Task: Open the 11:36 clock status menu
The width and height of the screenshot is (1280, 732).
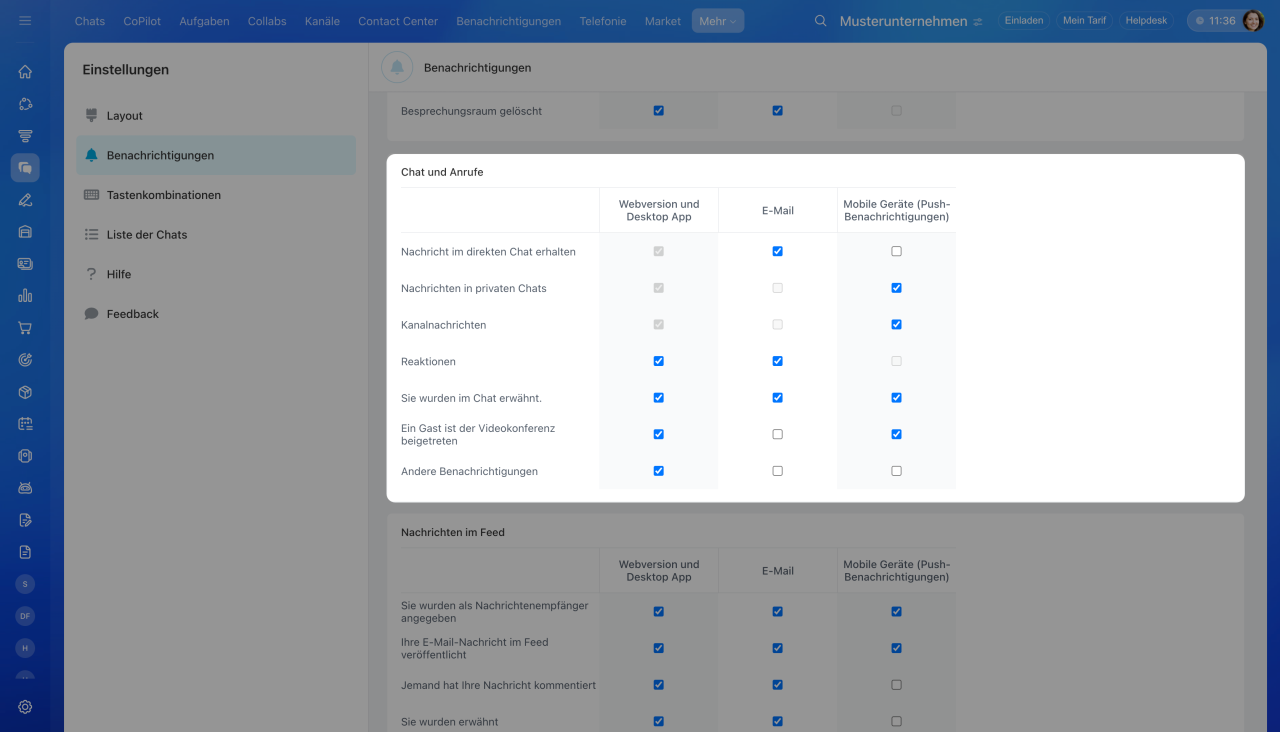Action: [x=1215, y=21]
